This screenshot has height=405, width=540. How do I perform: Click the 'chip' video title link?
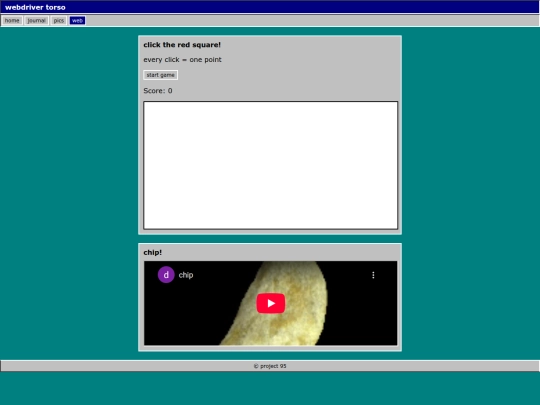tap(186, 275)
